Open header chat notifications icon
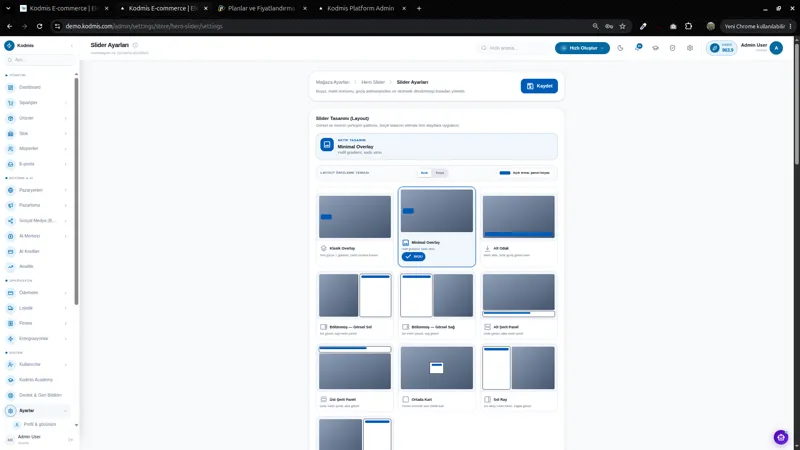The image size is (800, 450). (638, 47)
